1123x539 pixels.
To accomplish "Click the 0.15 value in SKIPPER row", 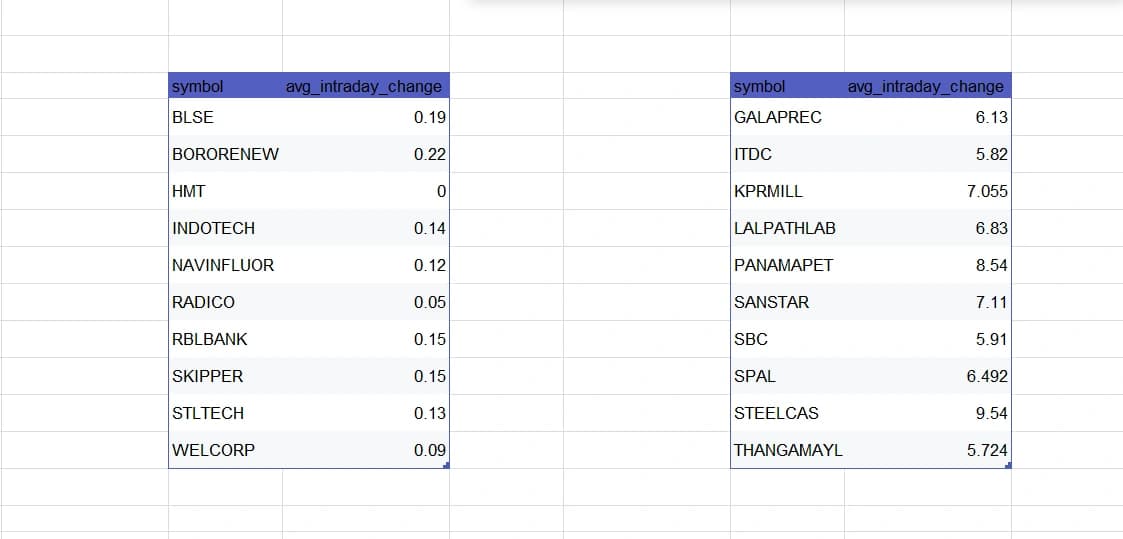I will (x=366, y=377).
